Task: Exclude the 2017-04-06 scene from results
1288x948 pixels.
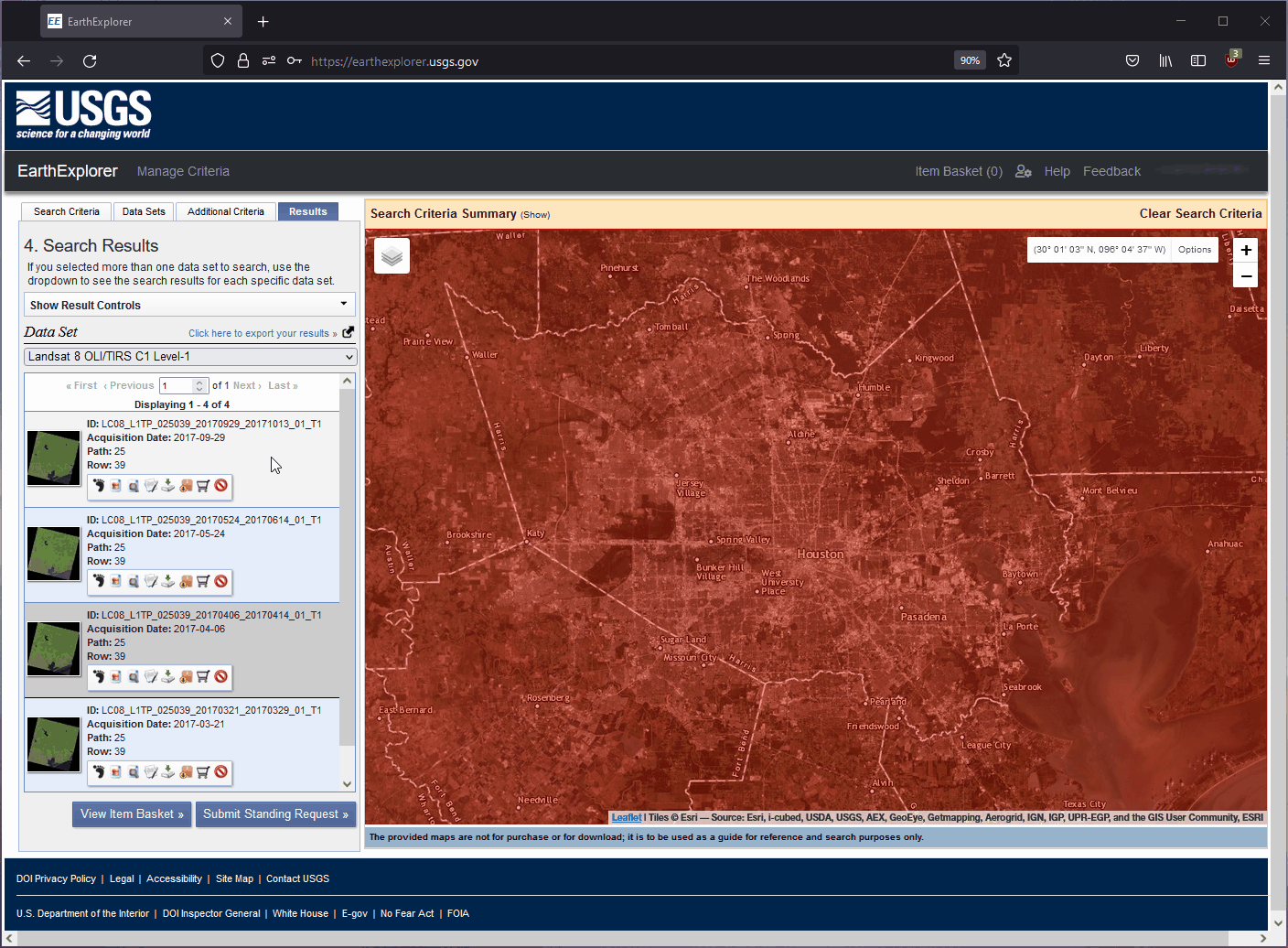Action: (x=220, y=676)
